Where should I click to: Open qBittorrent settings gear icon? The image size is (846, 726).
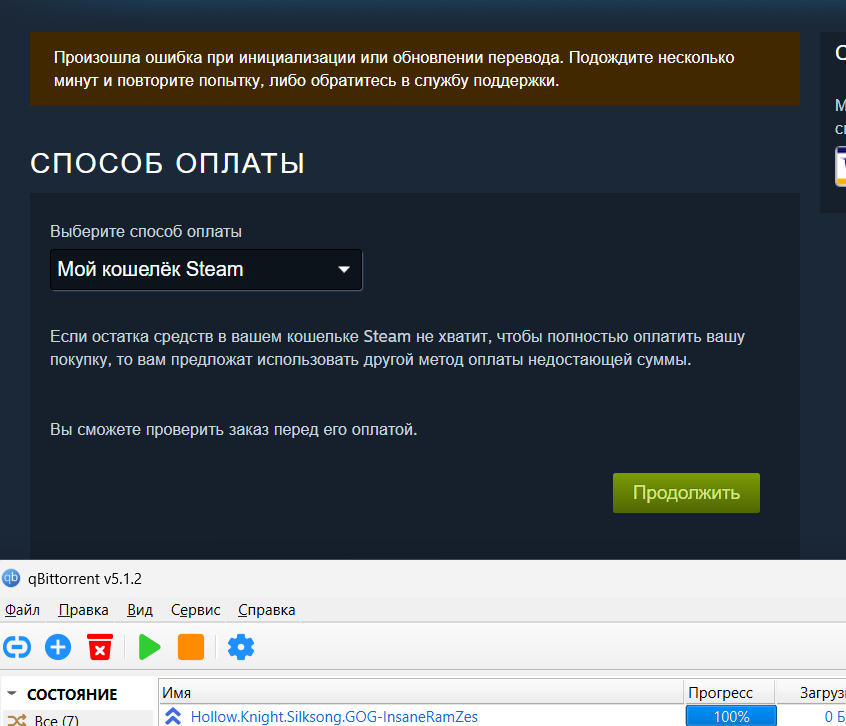coord(241,647)
